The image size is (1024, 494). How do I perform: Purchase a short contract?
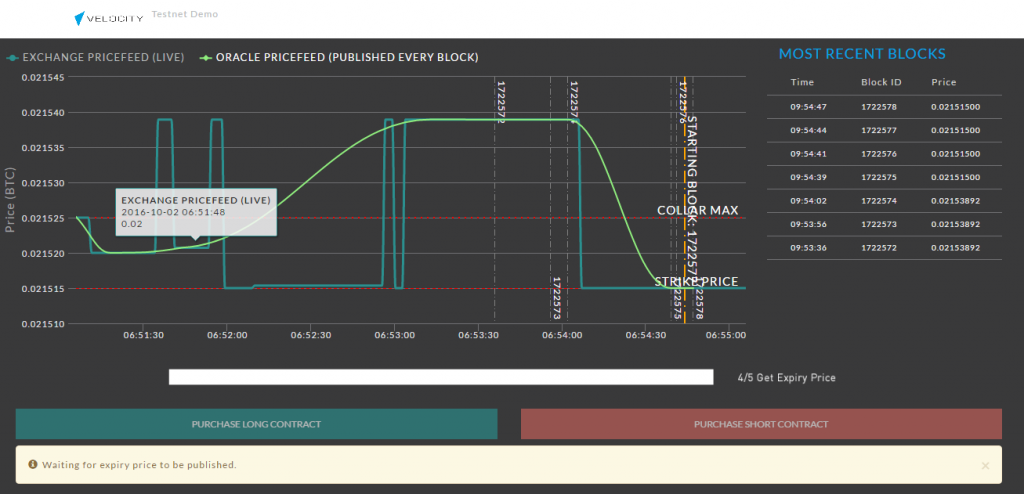point(761,424)
